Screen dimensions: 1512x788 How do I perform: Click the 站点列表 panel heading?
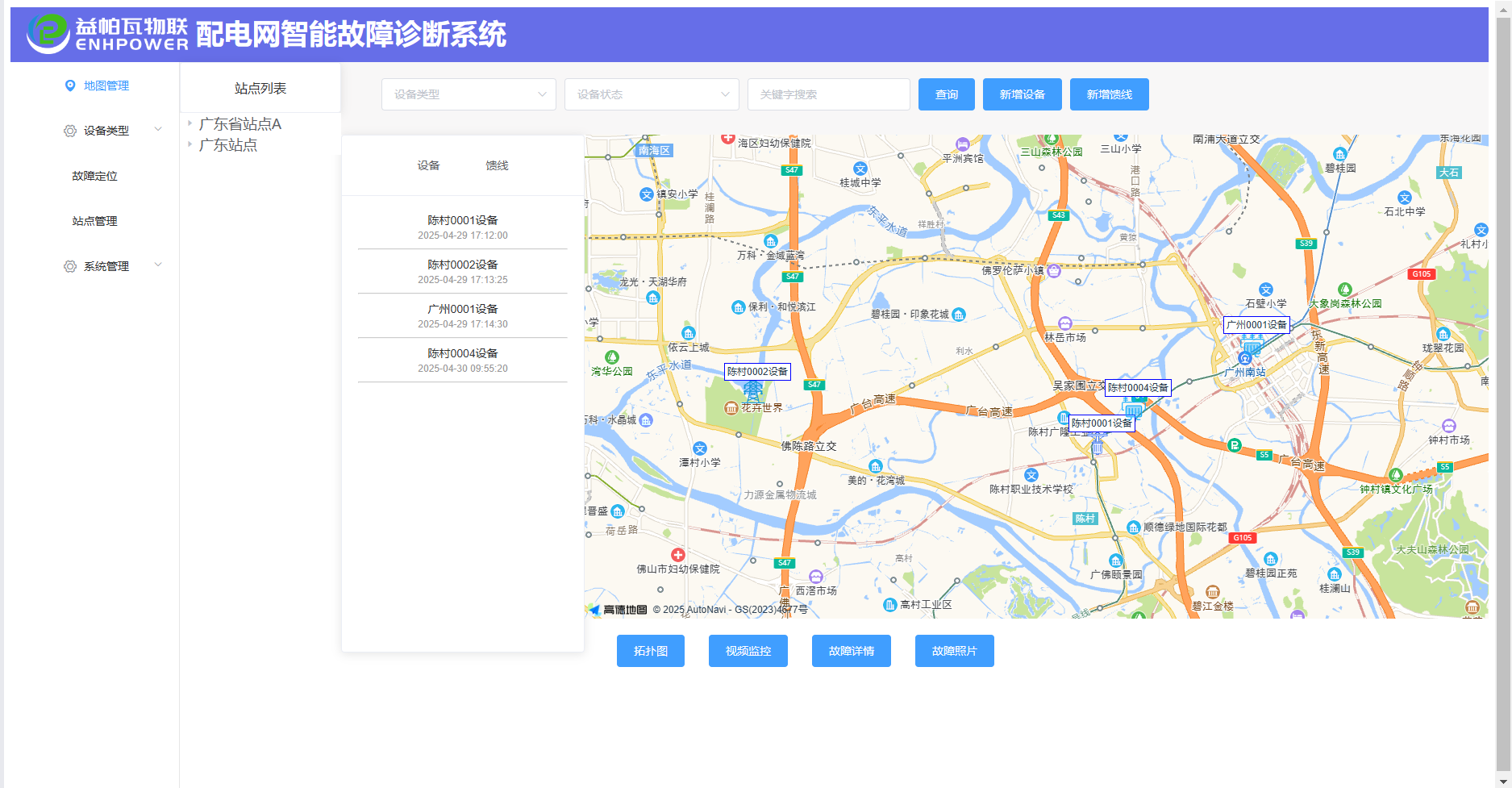[x=260, y=89]
